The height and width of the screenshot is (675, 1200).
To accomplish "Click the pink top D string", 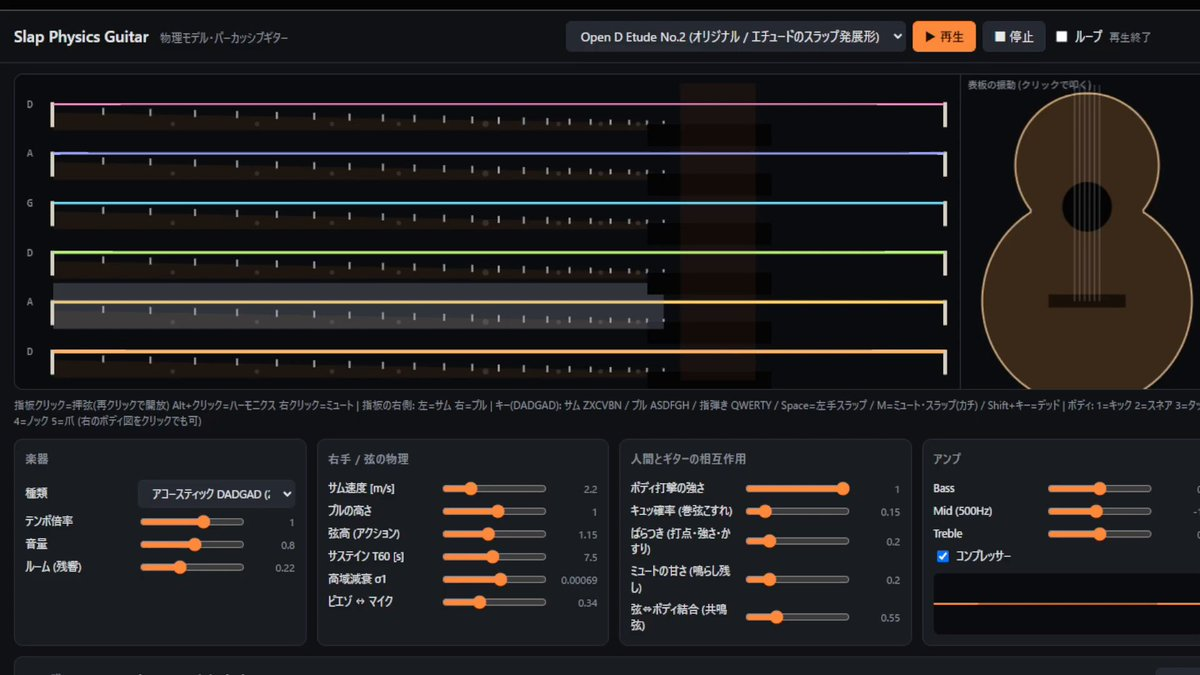I will point(498,104).
